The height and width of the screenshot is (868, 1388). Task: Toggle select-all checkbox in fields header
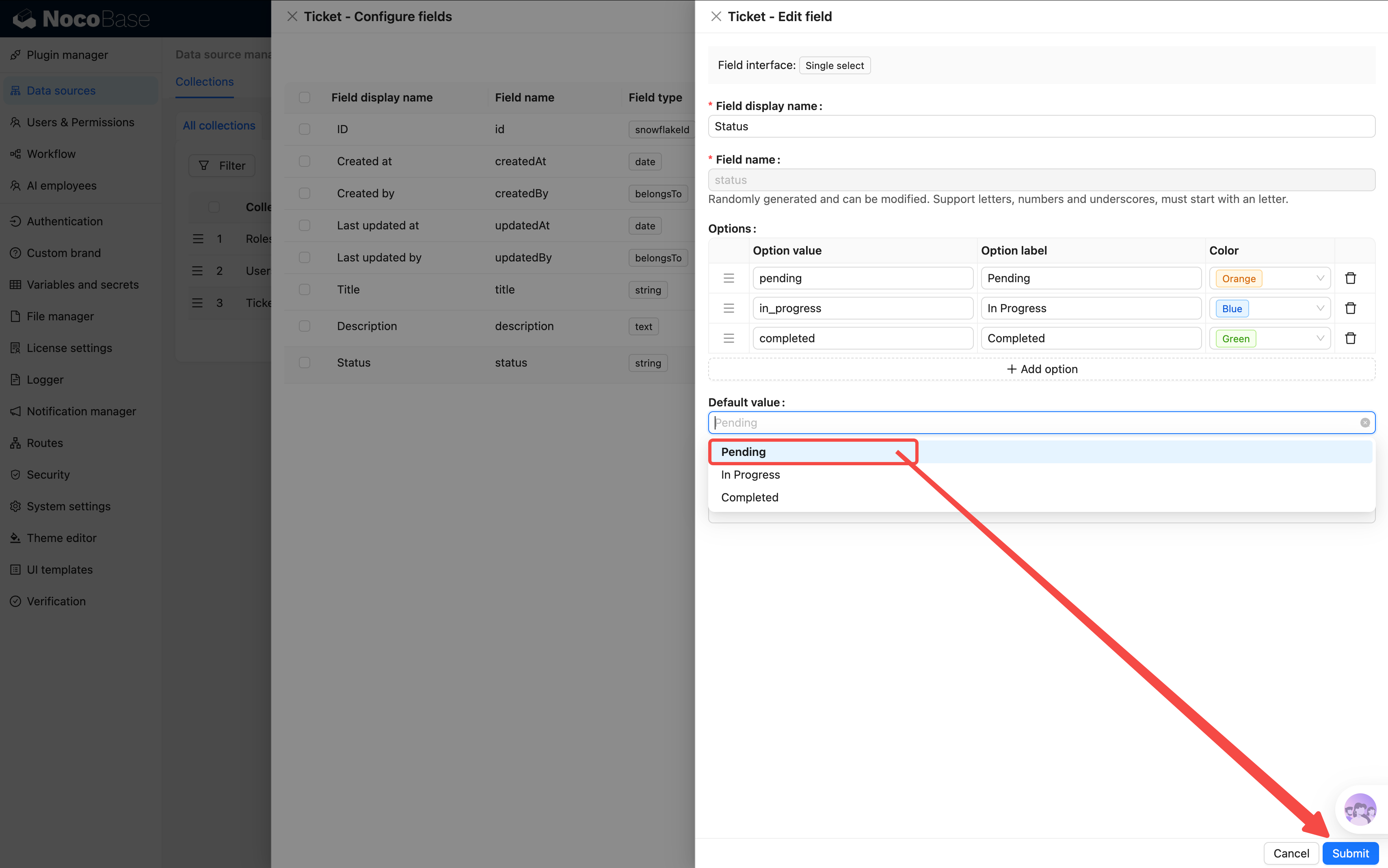tap(305, 97)
